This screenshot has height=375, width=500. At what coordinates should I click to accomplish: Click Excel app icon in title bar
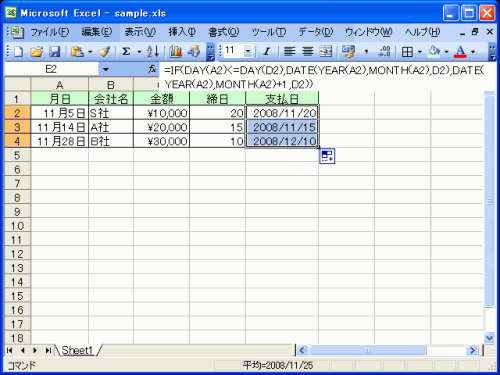(11, 13)
